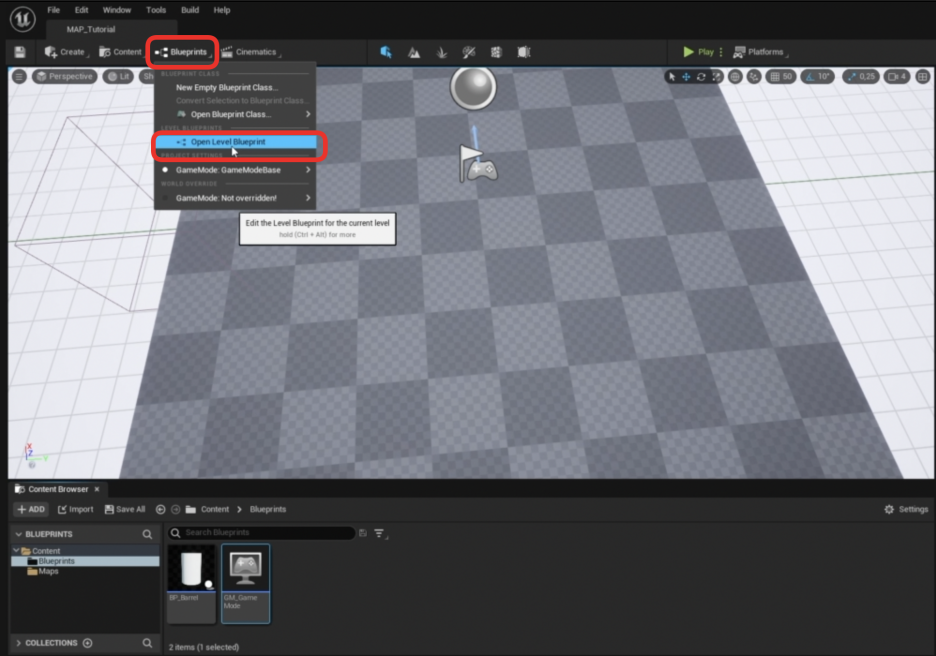Open the viewport hamburger options menu

(x=19, y=76)
